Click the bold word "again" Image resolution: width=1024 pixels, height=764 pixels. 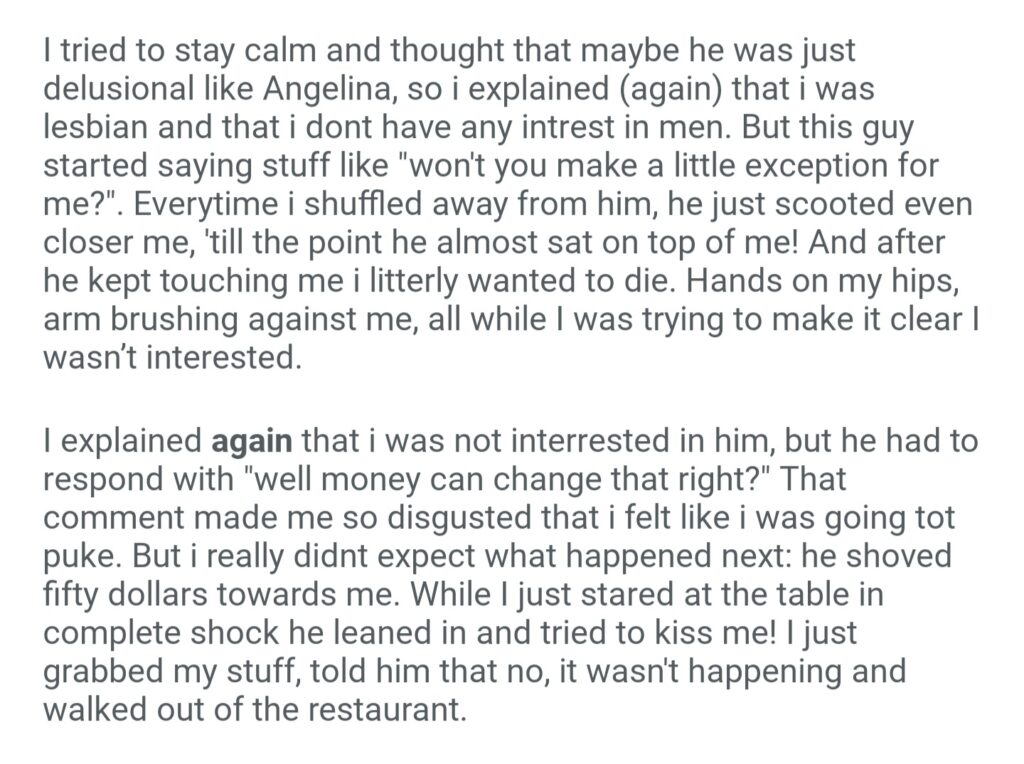click(253, 440)
